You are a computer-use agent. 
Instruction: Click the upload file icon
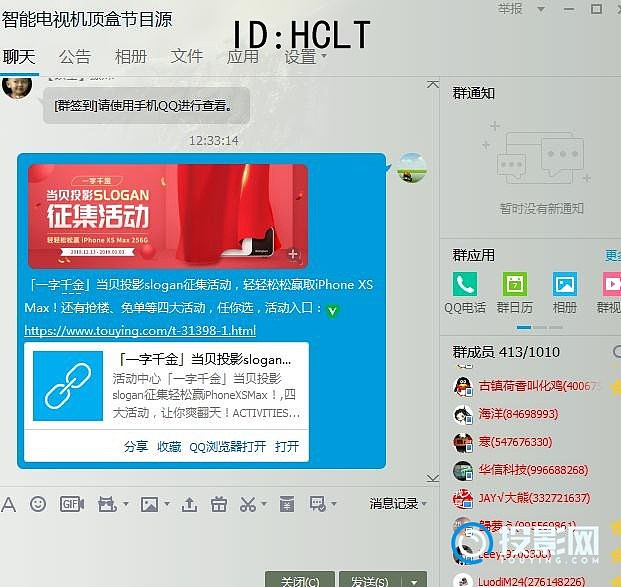pos(189,504)
